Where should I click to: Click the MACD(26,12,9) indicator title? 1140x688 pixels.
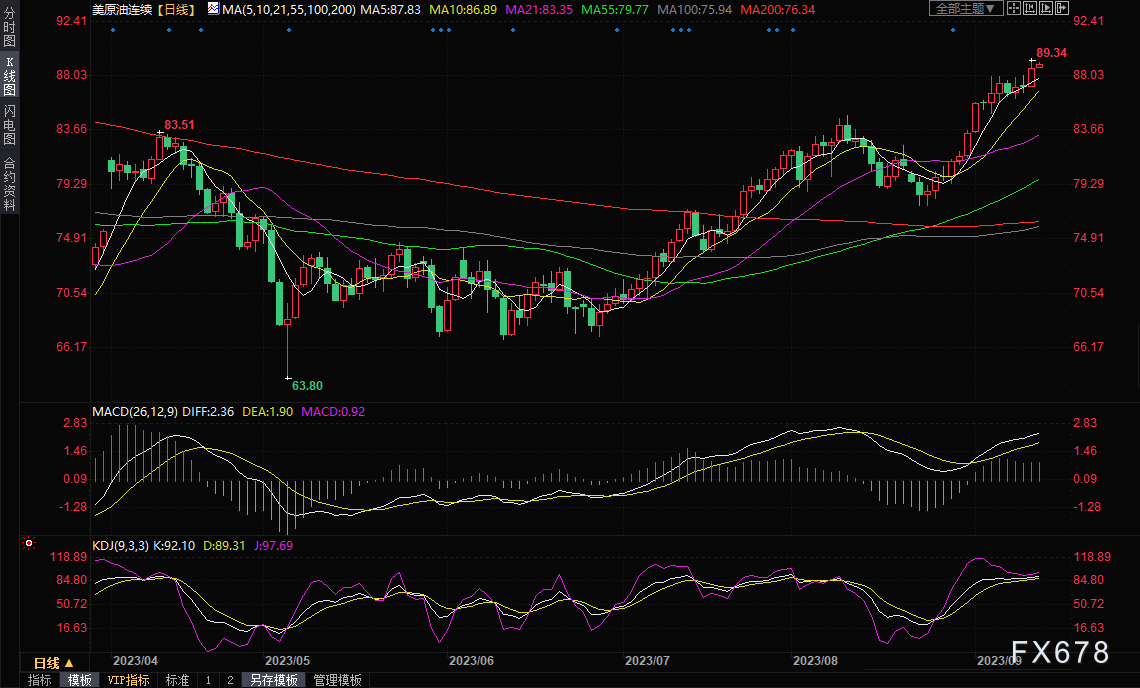point(135,412)
